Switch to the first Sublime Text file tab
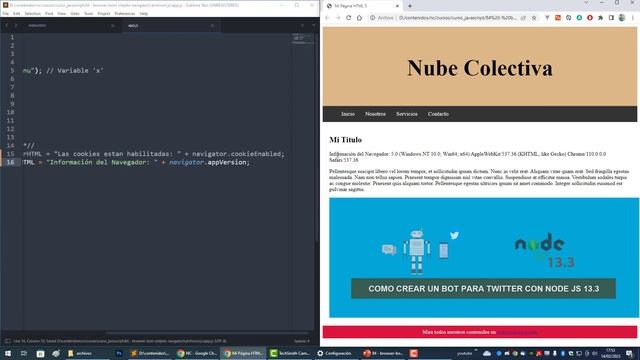This screenshot has height=360, width=640. [69, 26]
